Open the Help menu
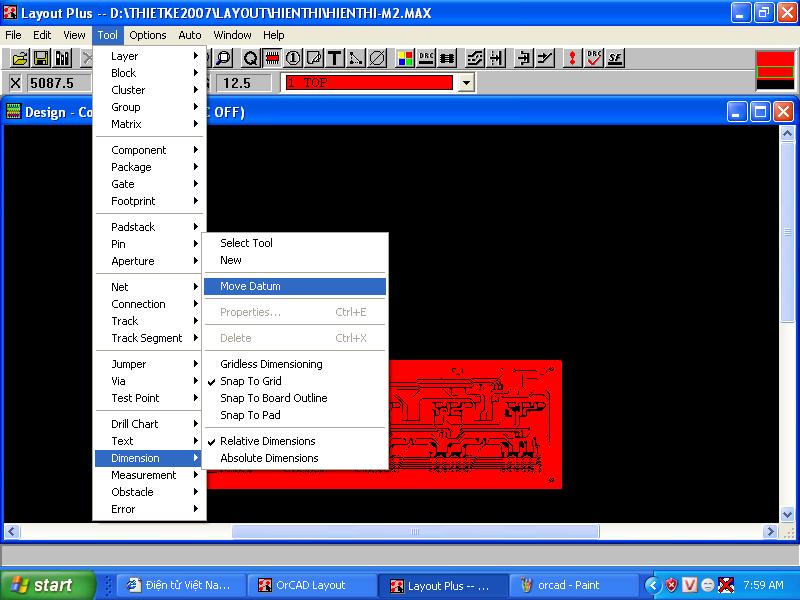The width and height of the screenshot is (800, 600). 273,35
